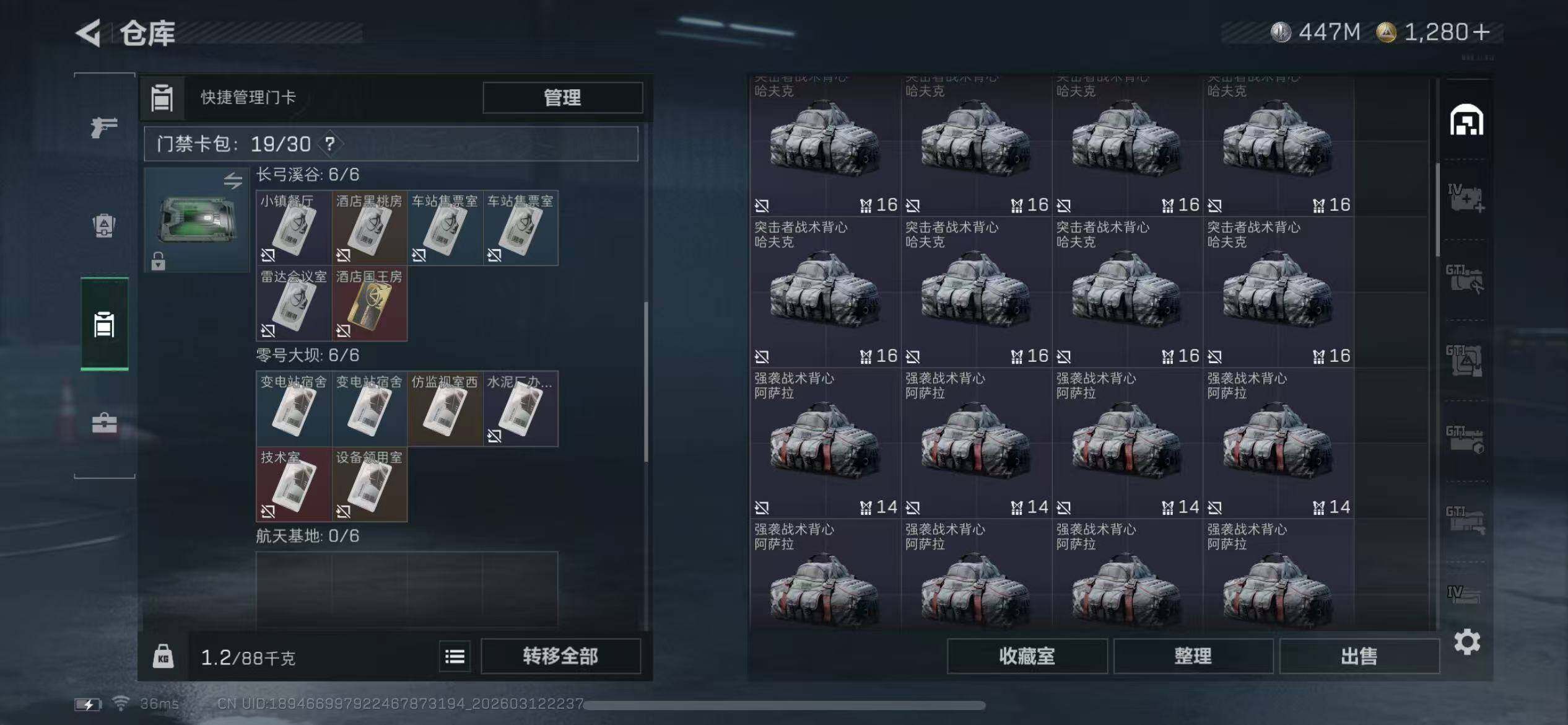Open the briefcase toolbox sidebar tab

coord(104,424)
